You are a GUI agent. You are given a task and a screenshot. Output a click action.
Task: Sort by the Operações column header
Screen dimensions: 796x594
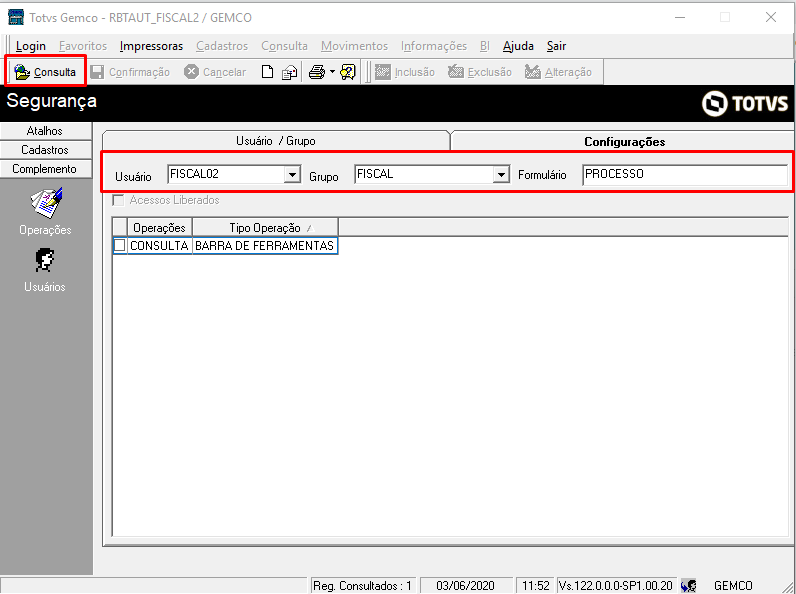[159, 227]
